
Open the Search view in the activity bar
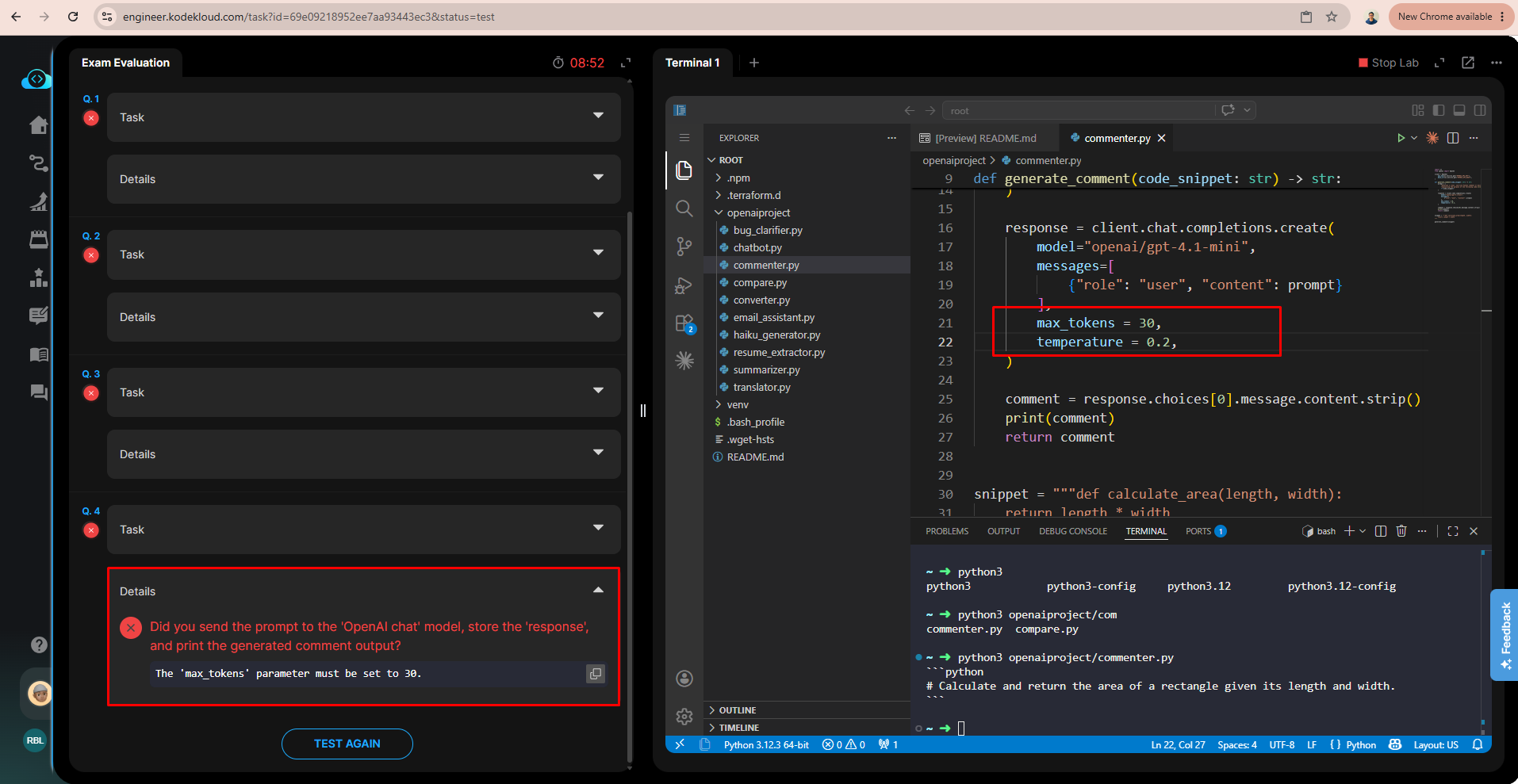[x=684, y=208]
